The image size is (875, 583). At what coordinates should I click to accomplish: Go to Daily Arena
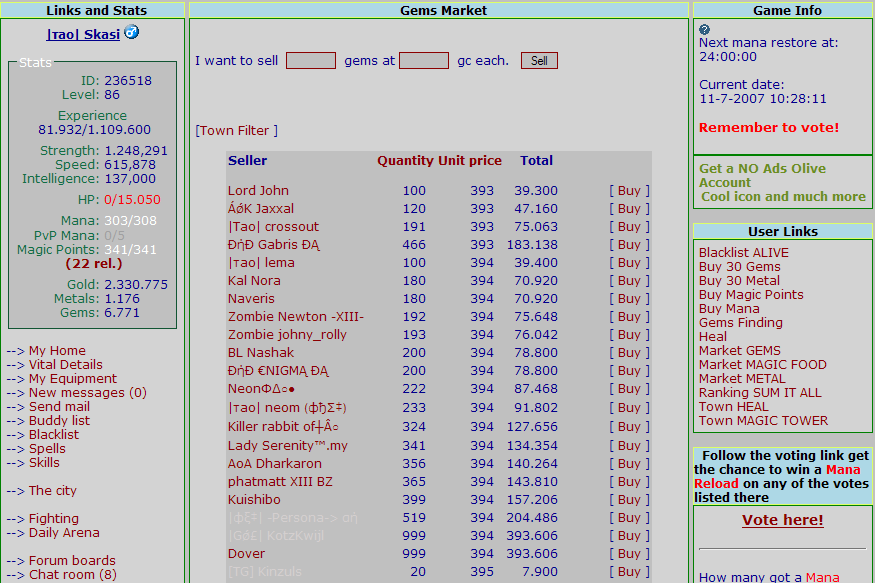click(x=64, y=533)
